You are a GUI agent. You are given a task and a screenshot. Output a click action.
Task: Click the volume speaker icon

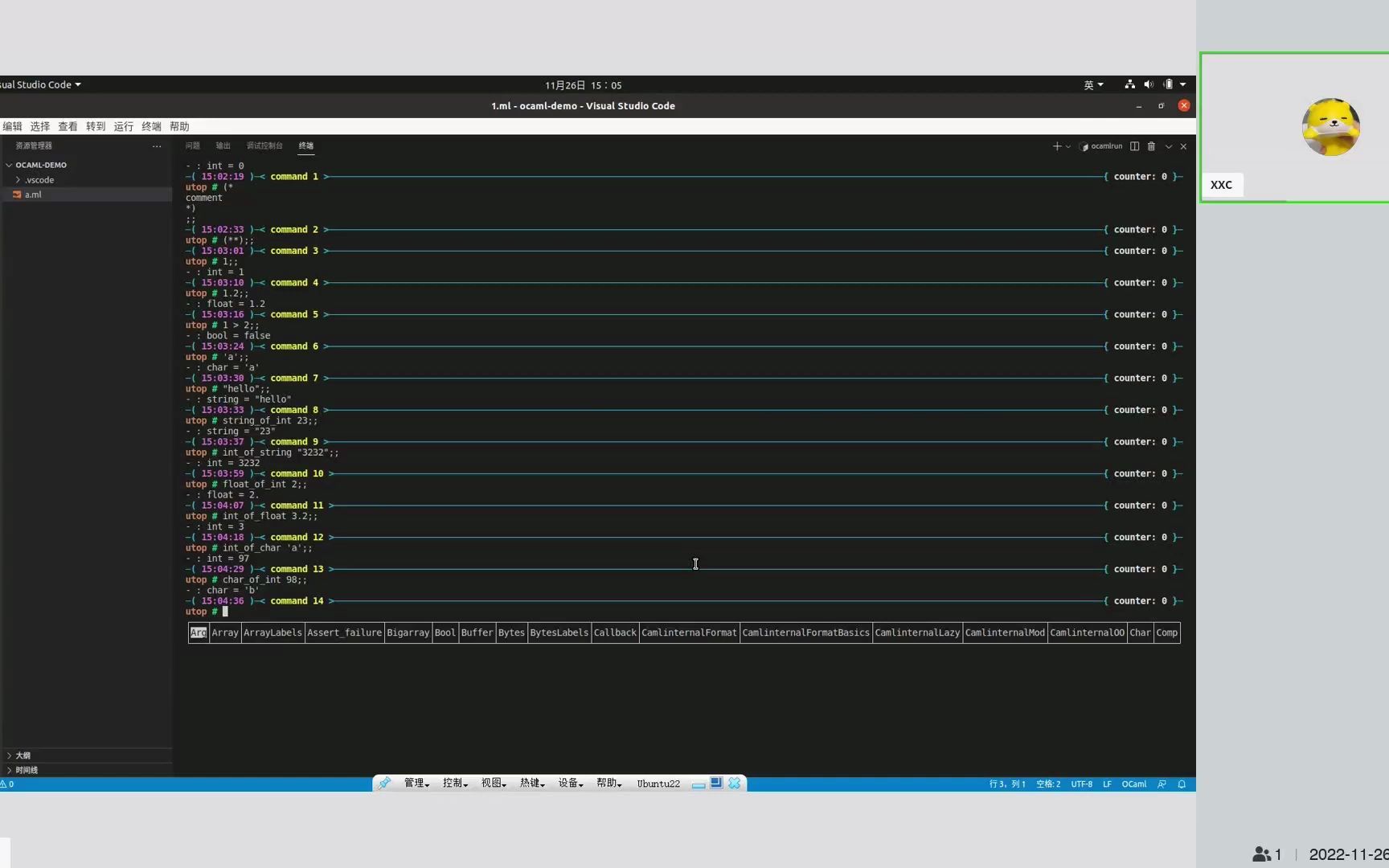click(x=1149, y=84)
